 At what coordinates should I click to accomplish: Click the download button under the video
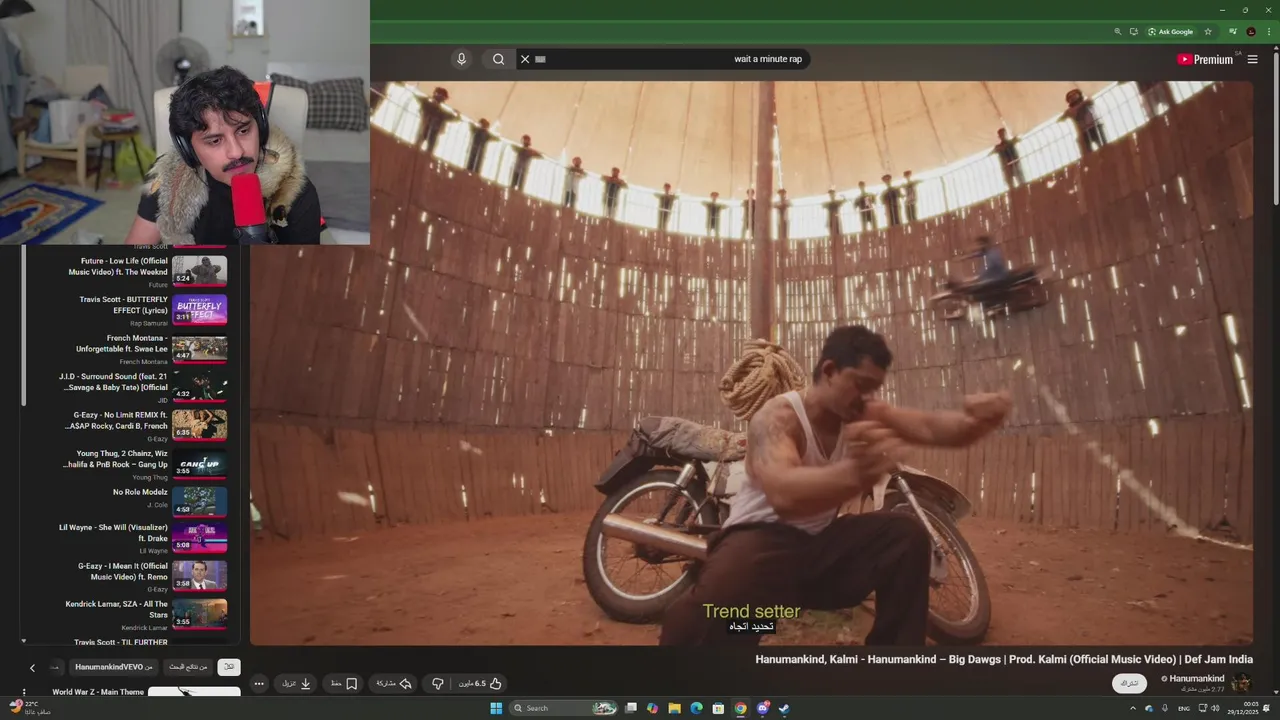pos(297,684)
